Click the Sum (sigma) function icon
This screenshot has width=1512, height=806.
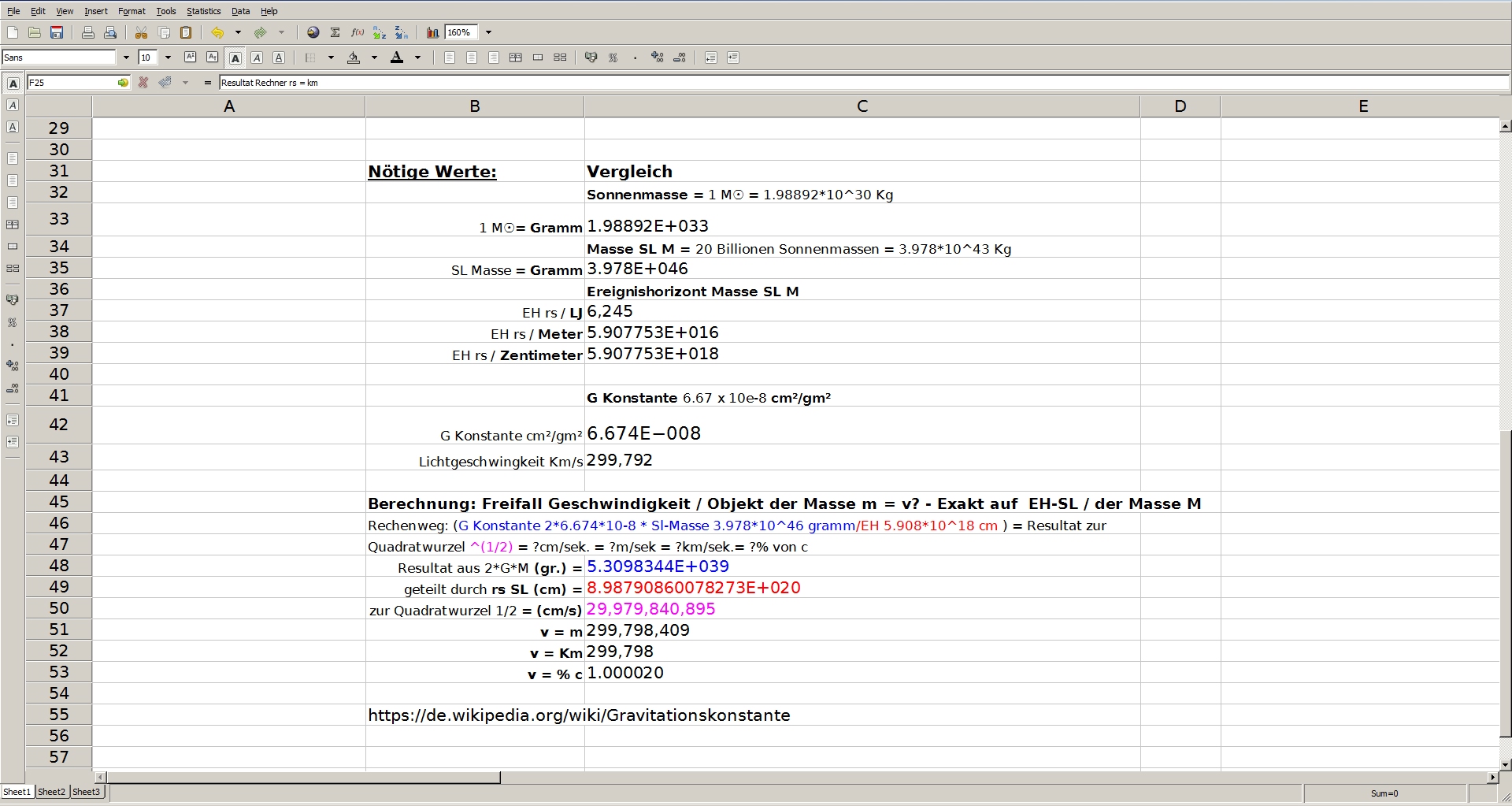tap(335, 32)
